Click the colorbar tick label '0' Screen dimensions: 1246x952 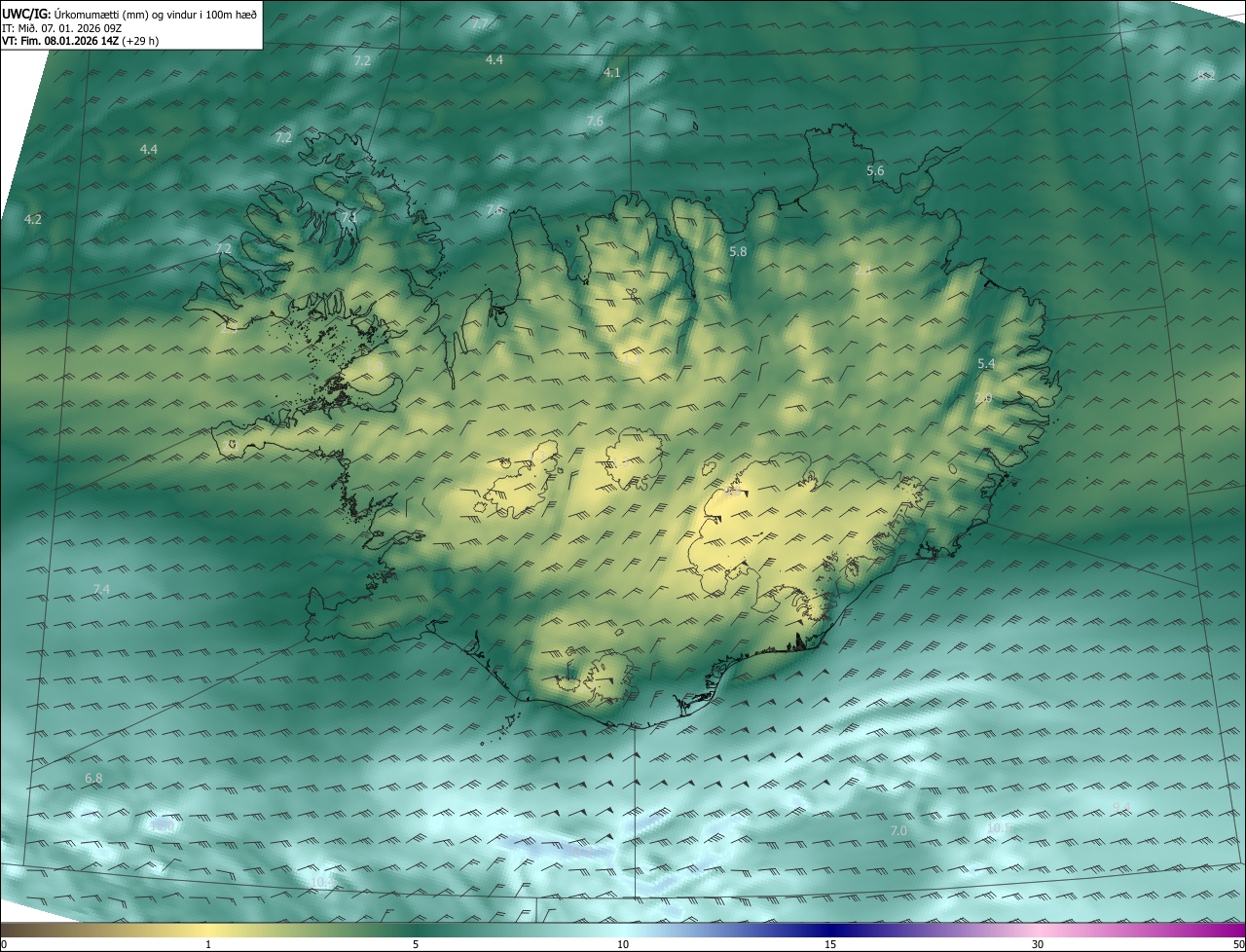tap(4, 944)
